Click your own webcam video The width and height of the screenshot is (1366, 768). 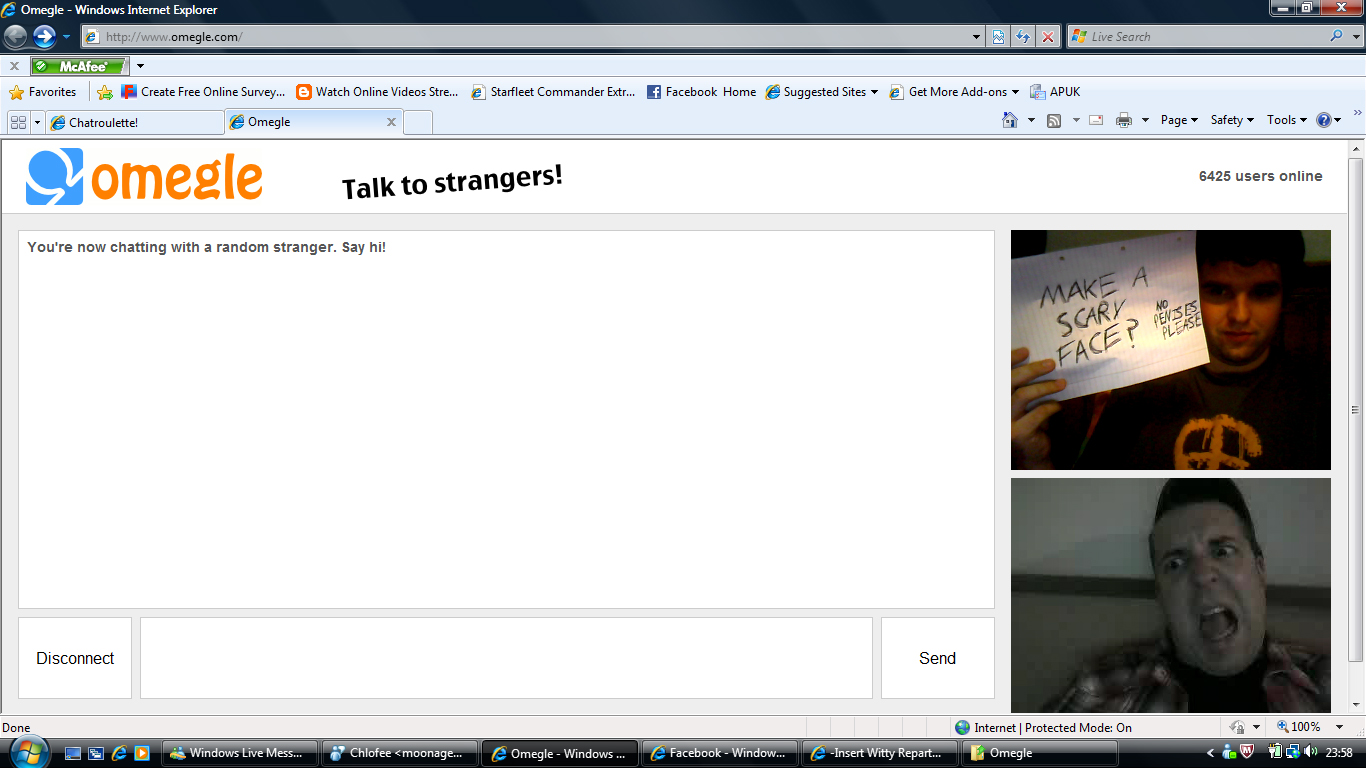pos(1171,596)
